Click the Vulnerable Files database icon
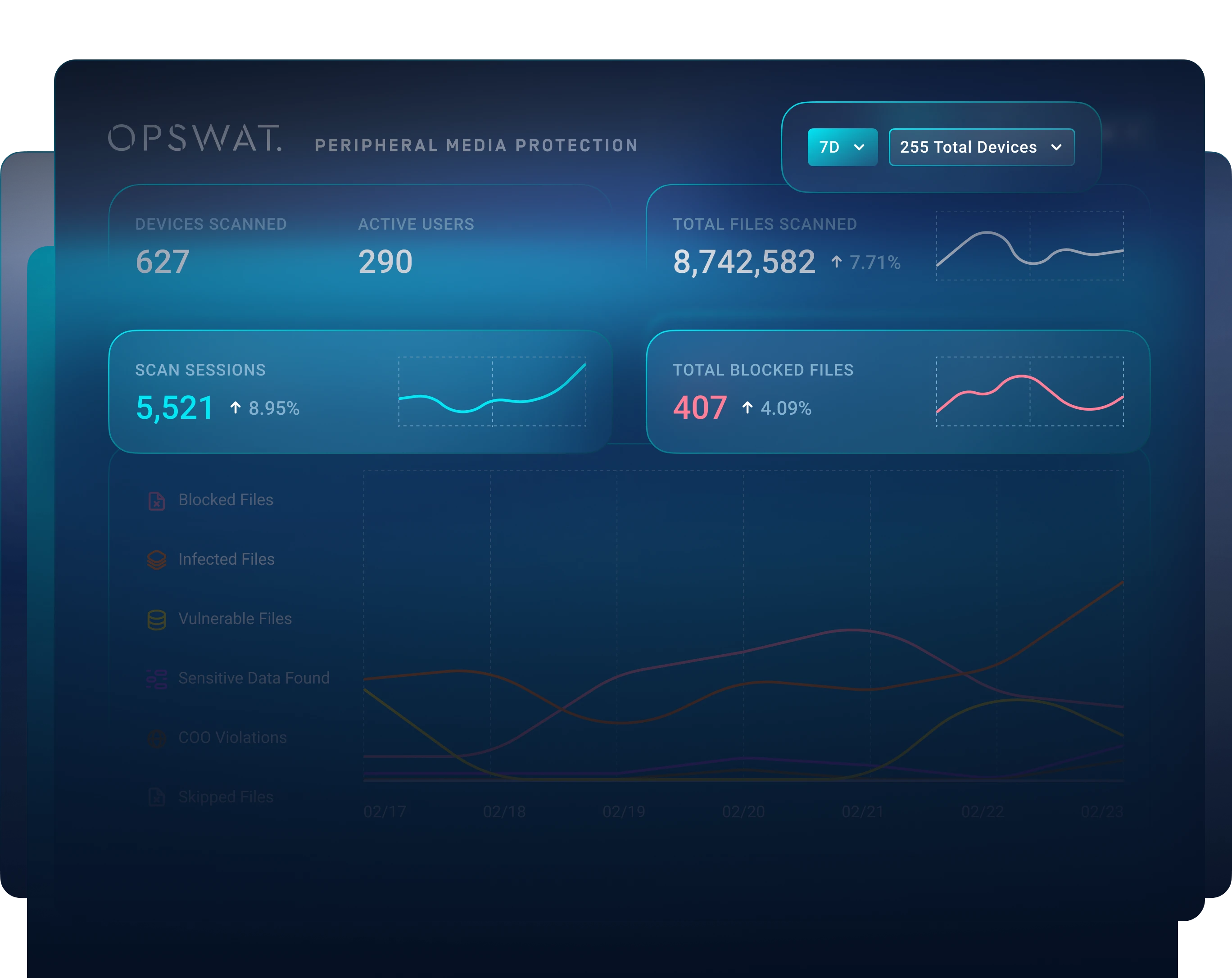The image size is (1232, 978). 157,619
